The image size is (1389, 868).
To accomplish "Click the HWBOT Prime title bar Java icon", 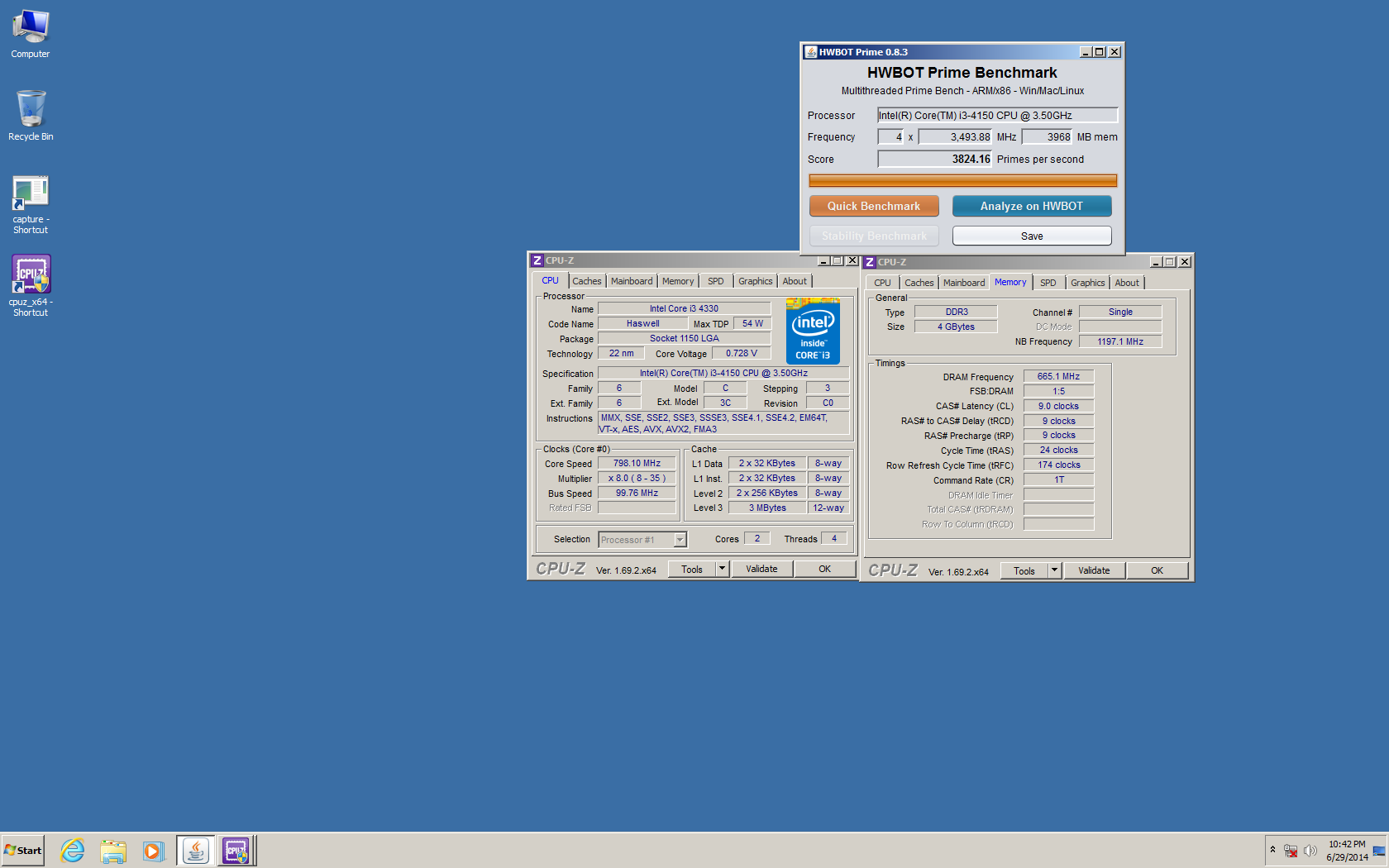I will click(811, 52).
